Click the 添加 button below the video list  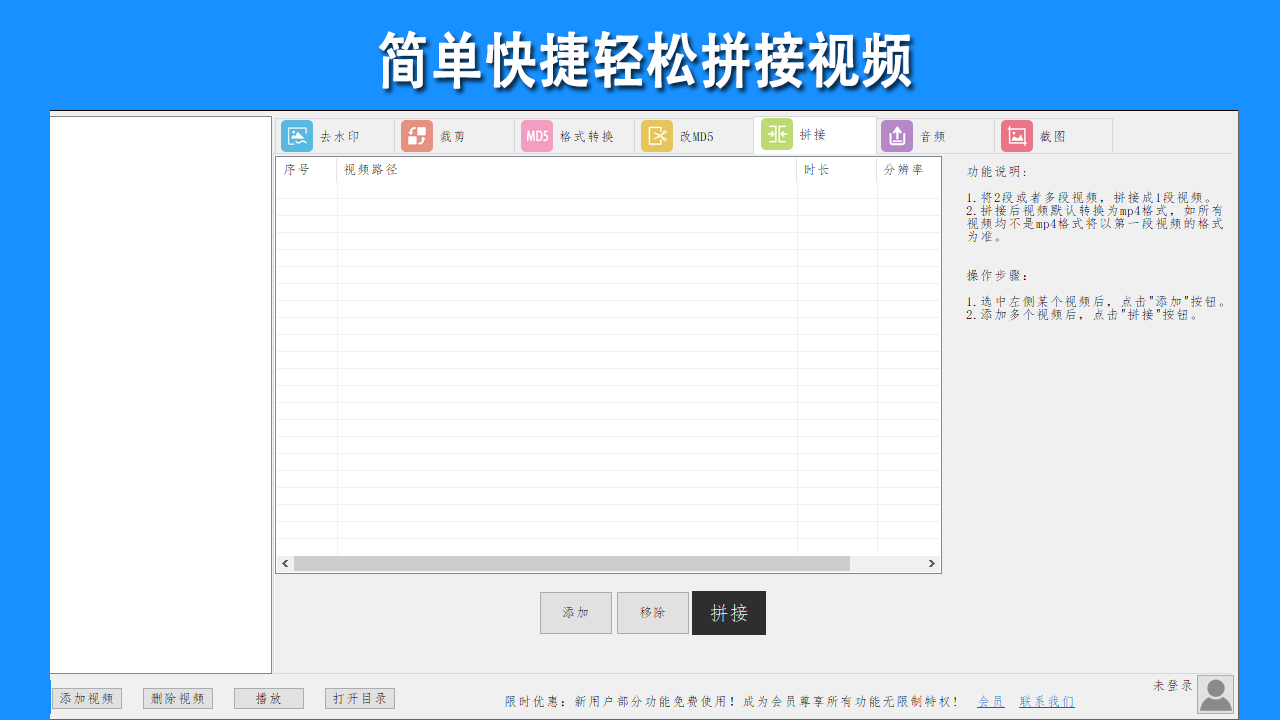point(575,612)
